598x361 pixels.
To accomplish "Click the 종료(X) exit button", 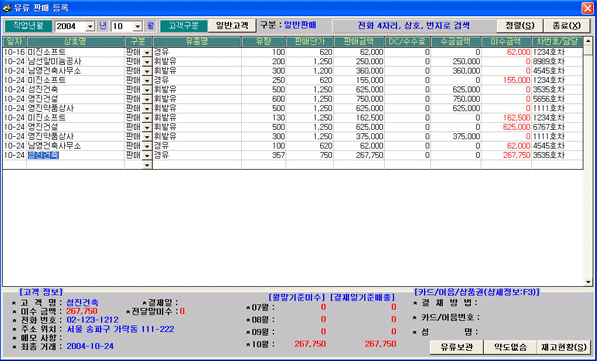I will click(x=566, y=26).
